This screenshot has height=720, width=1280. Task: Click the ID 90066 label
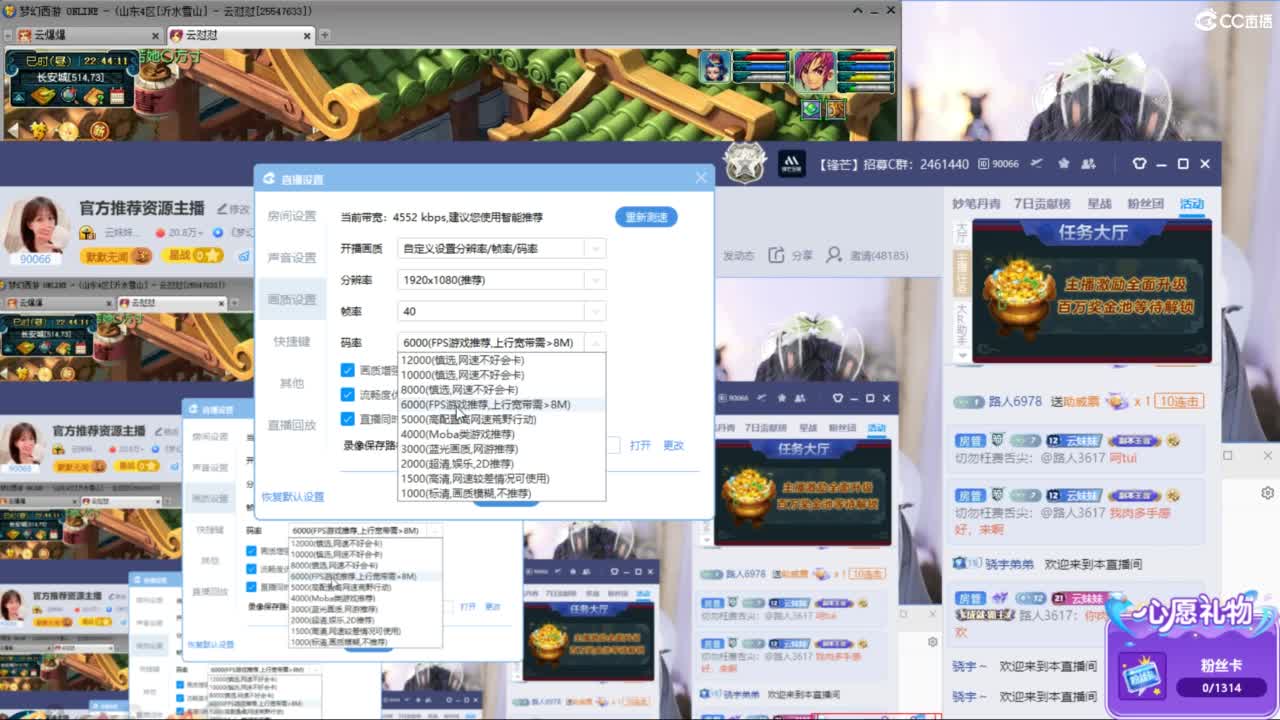[x=999, y=164]
